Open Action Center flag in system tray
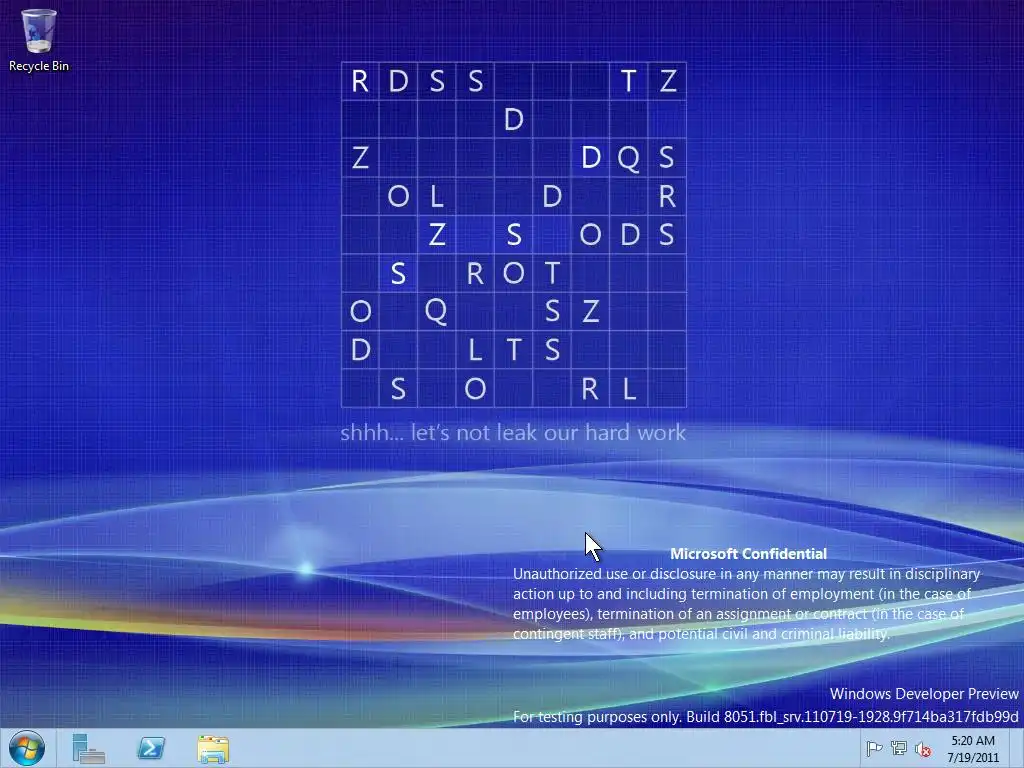 click(x=874, y=748)
